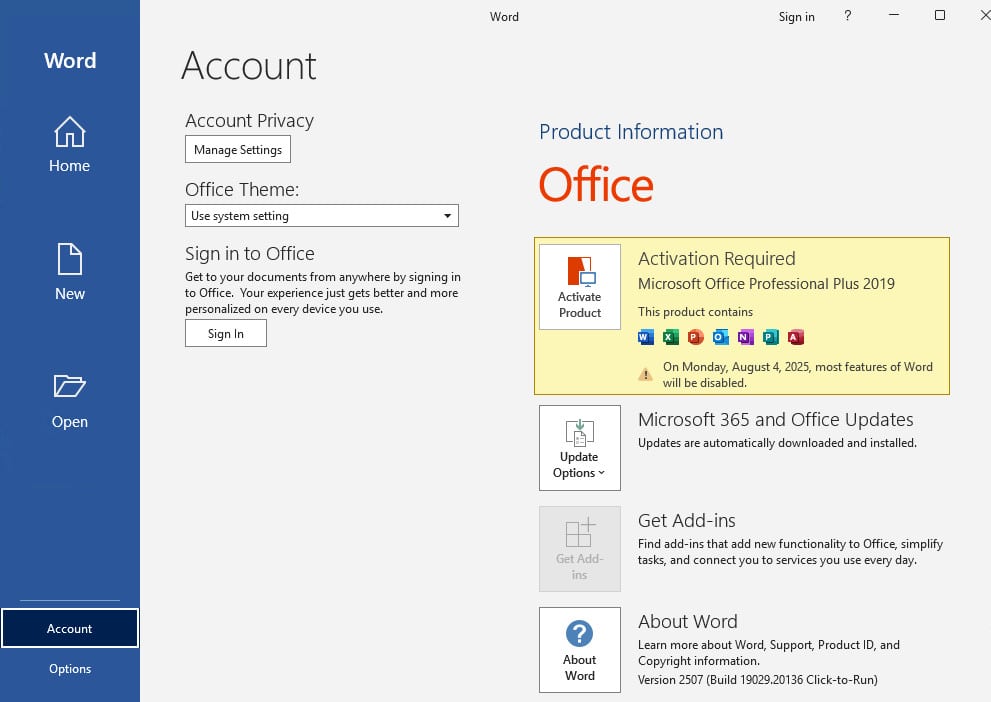991x702 pixels.
Task: Click the Word app icon under product contains
Action: 645,337
